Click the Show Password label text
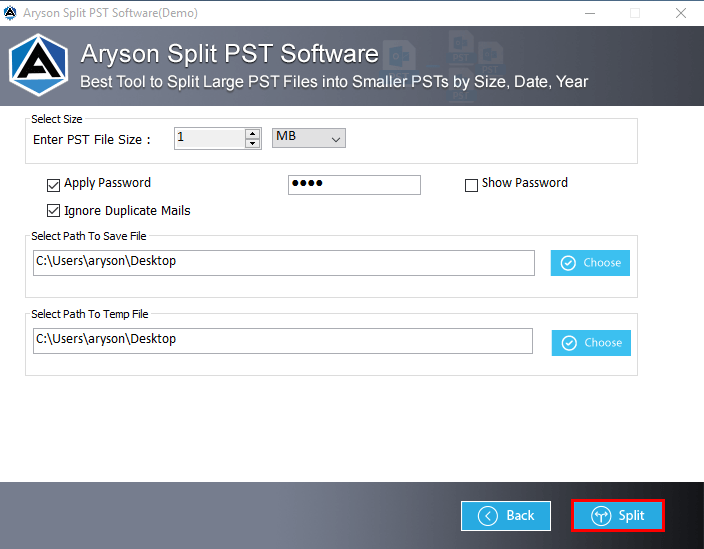Image resolution: width=704 pixels, height=549 pixels. (x=524, y=183)
